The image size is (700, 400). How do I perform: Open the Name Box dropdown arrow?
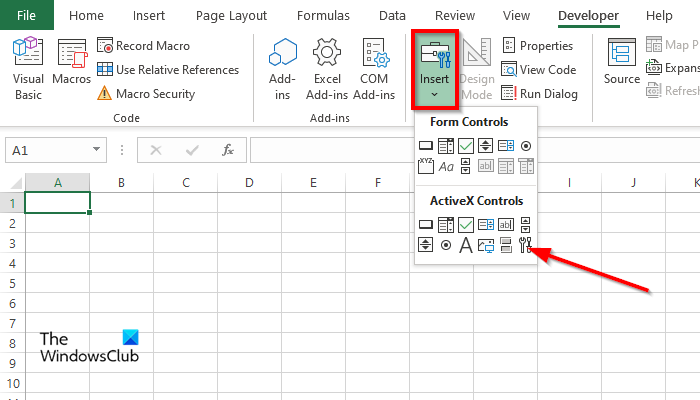pos(97,150)
